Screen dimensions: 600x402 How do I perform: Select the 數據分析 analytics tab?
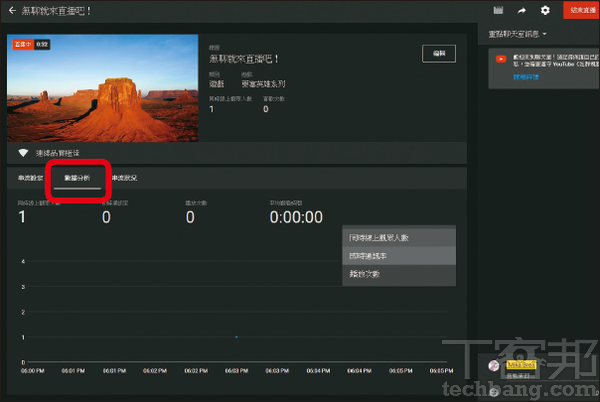point(76,177)
